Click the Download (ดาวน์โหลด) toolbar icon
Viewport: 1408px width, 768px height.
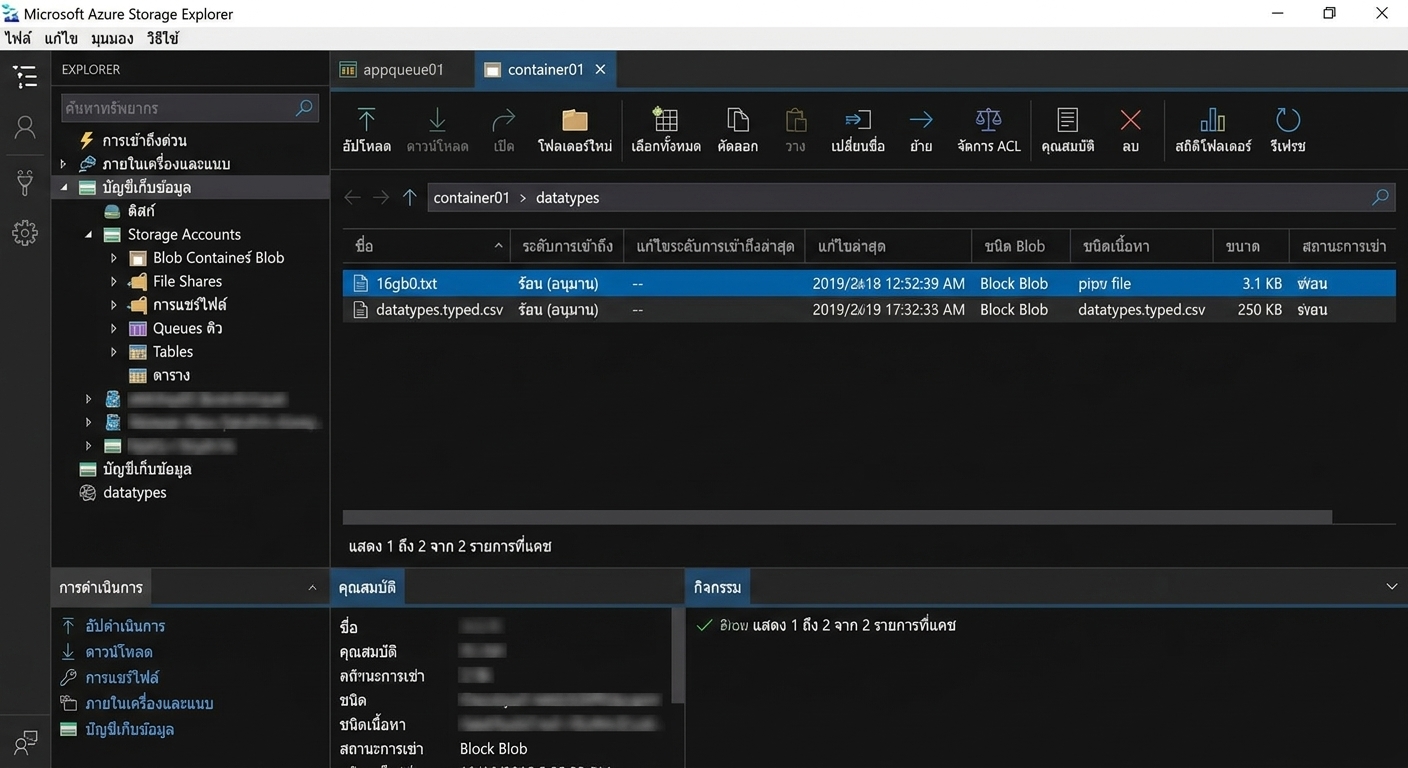(437, 121)
